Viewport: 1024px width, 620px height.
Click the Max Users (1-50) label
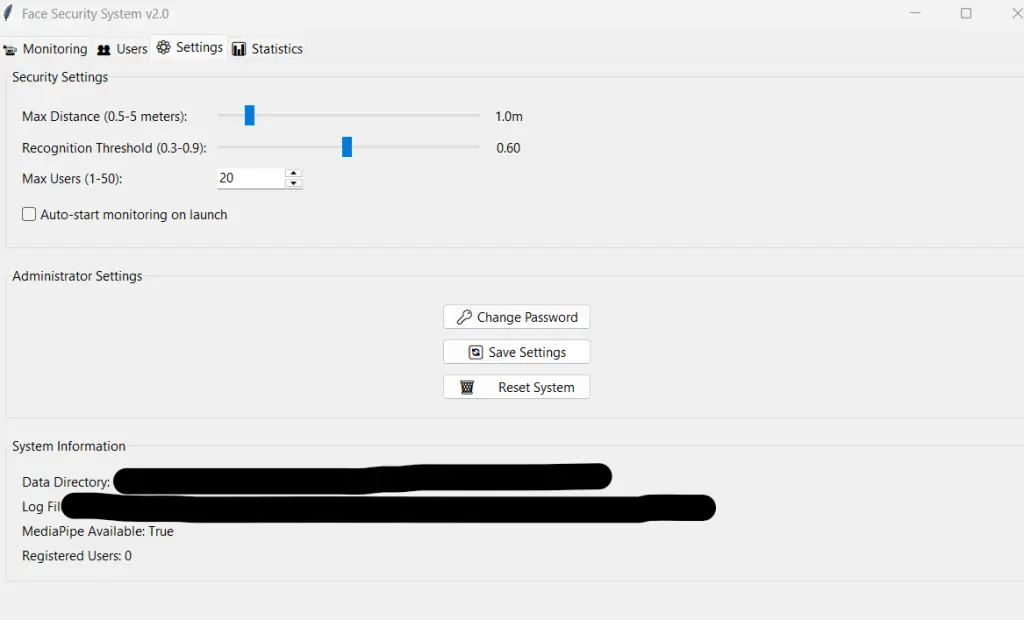(72, 178)
